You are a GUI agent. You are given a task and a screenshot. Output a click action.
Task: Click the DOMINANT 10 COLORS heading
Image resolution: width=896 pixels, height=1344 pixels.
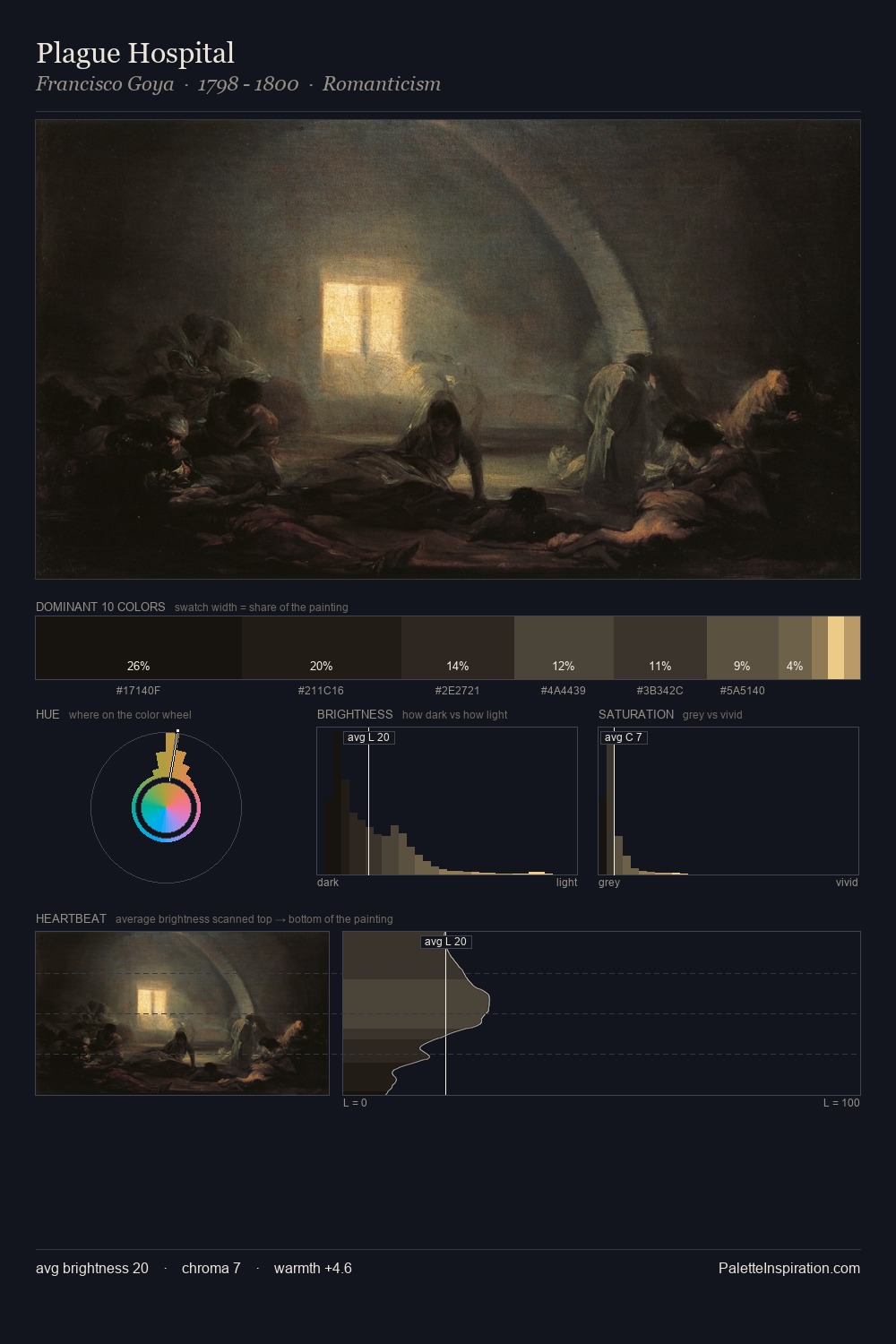100,607
